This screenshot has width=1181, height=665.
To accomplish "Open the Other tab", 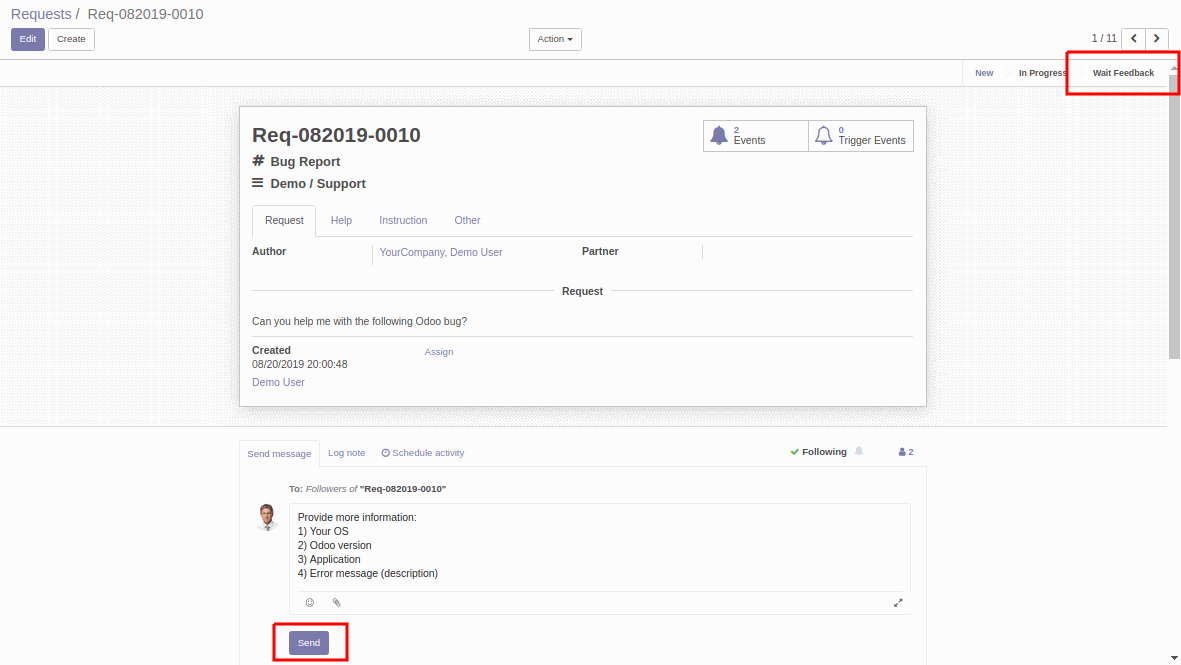I will point(467,221).
